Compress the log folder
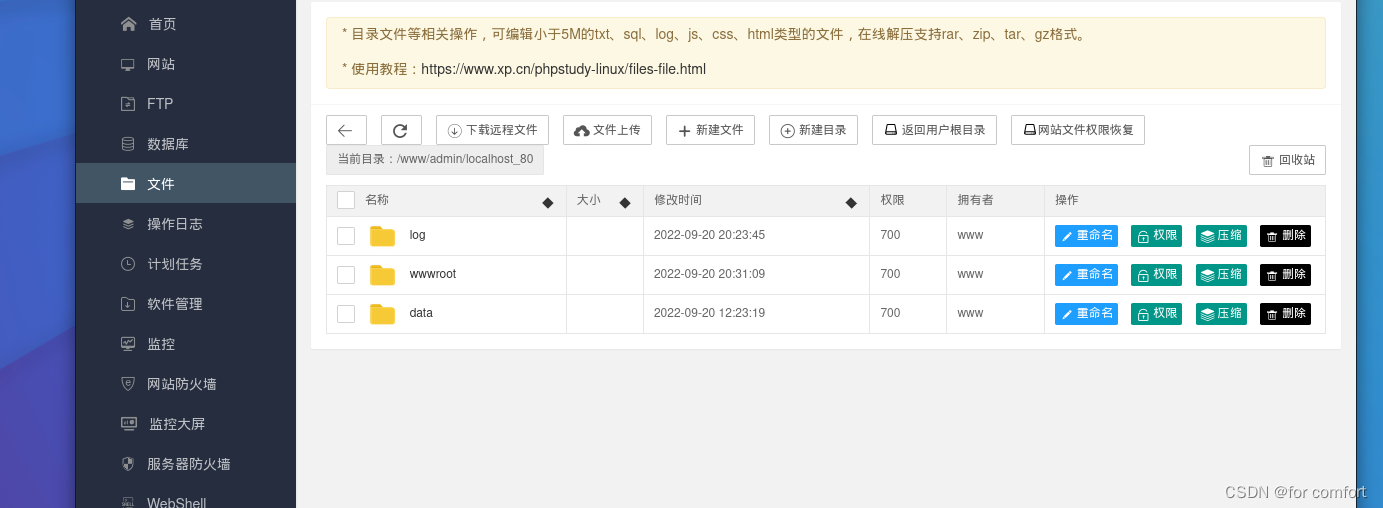1383x508 pixels. (1221, 236)
